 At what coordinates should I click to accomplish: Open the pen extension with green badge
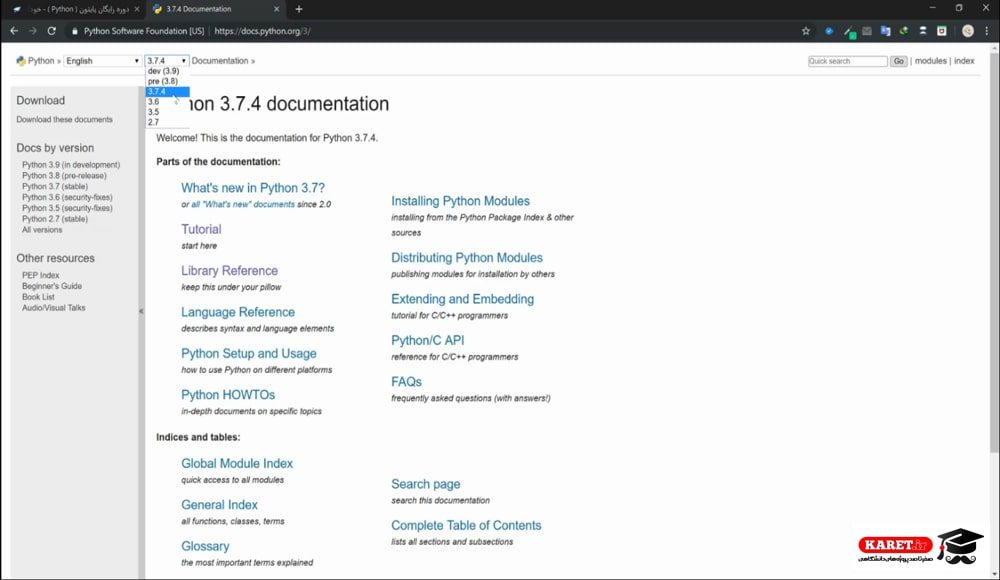pos(849,31)
